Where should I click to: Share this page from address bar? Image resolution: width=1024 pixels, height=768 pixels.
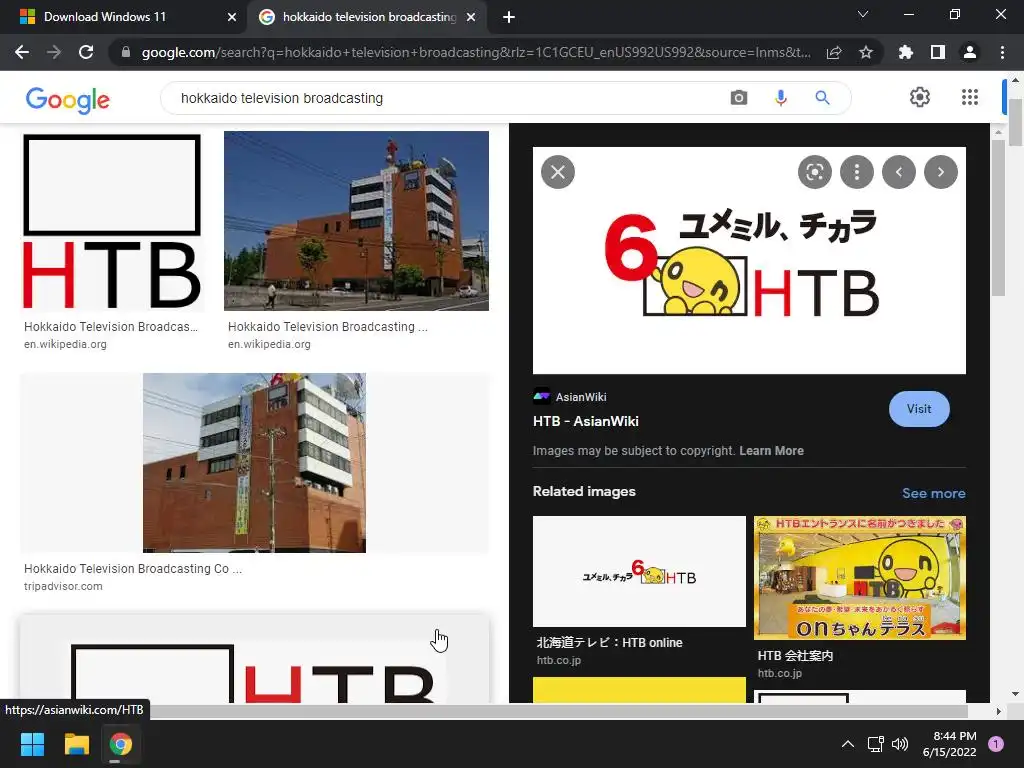(834, 52)
